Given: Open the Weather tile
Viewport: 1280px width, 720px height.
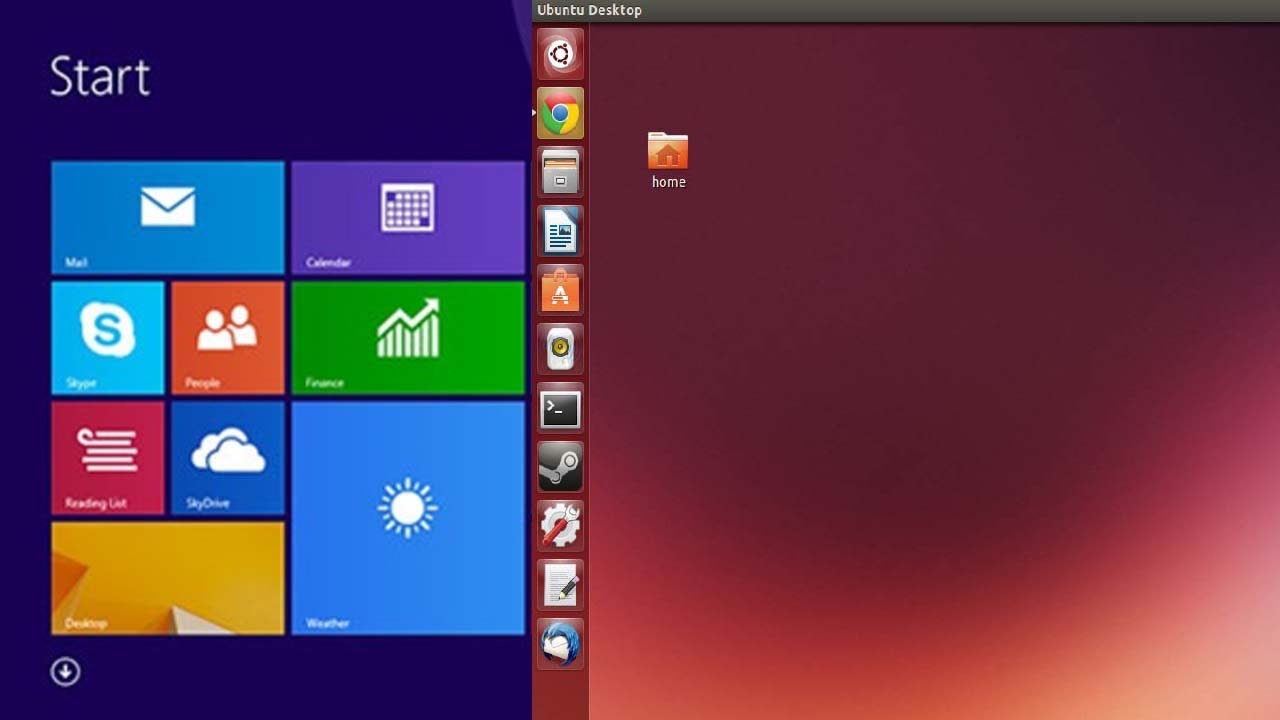Looking at the screenshot, I should 408,518.
